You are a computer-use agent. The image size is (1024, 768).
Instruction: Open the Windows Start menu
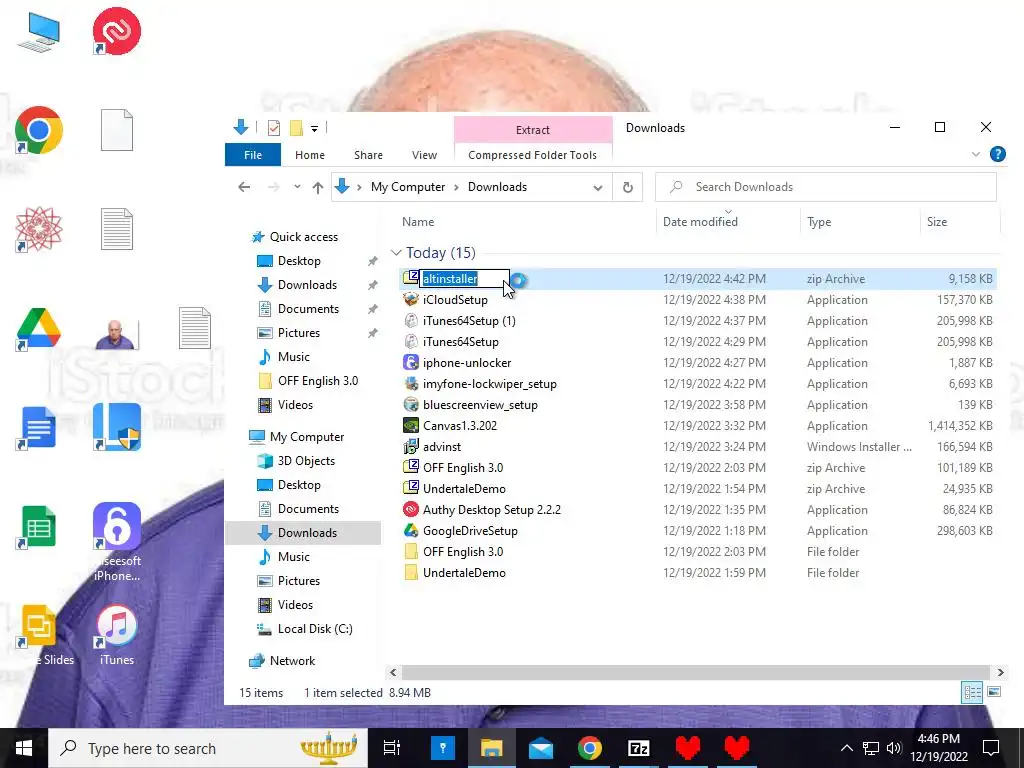tap(24, 748)
